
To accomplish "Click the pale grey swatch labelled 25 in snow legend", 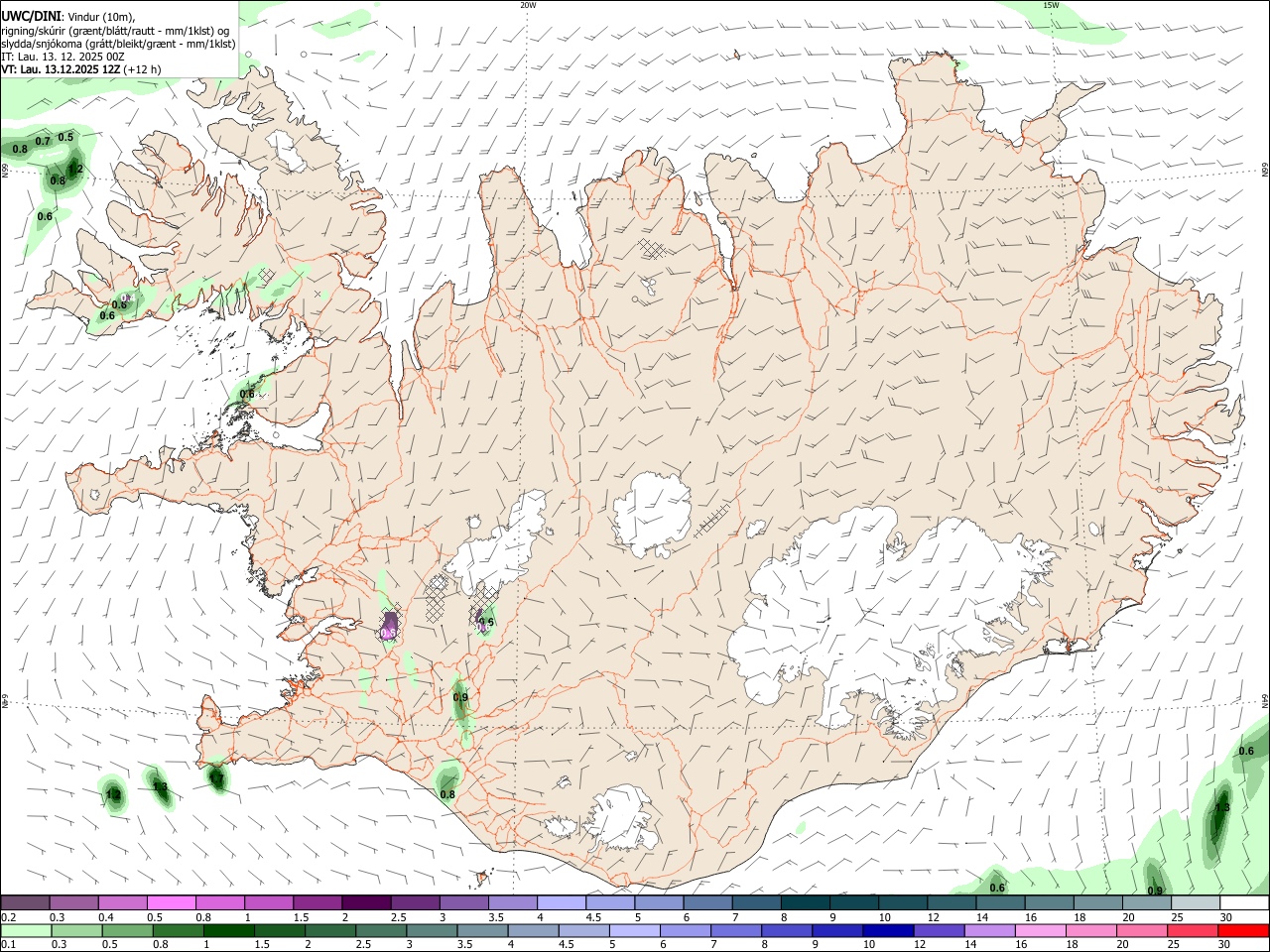I will click(x=1196, y=903).
